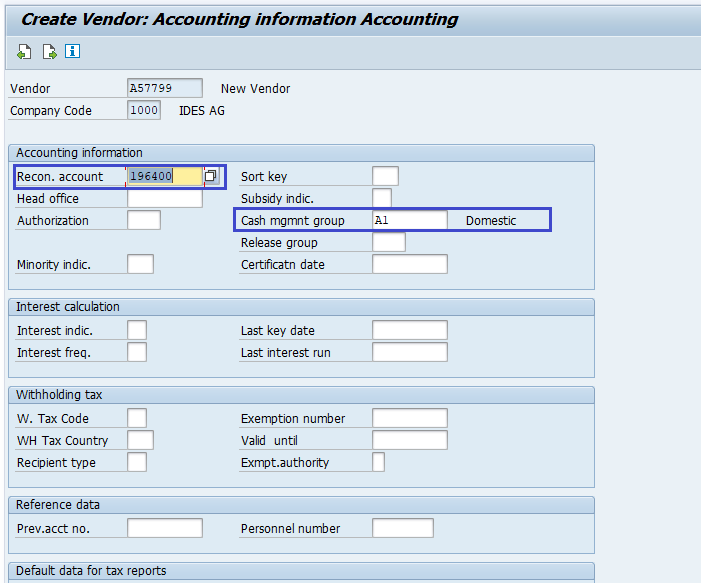
Task: Click the 'Recon. account' label
Action: (x=60, y=177)
